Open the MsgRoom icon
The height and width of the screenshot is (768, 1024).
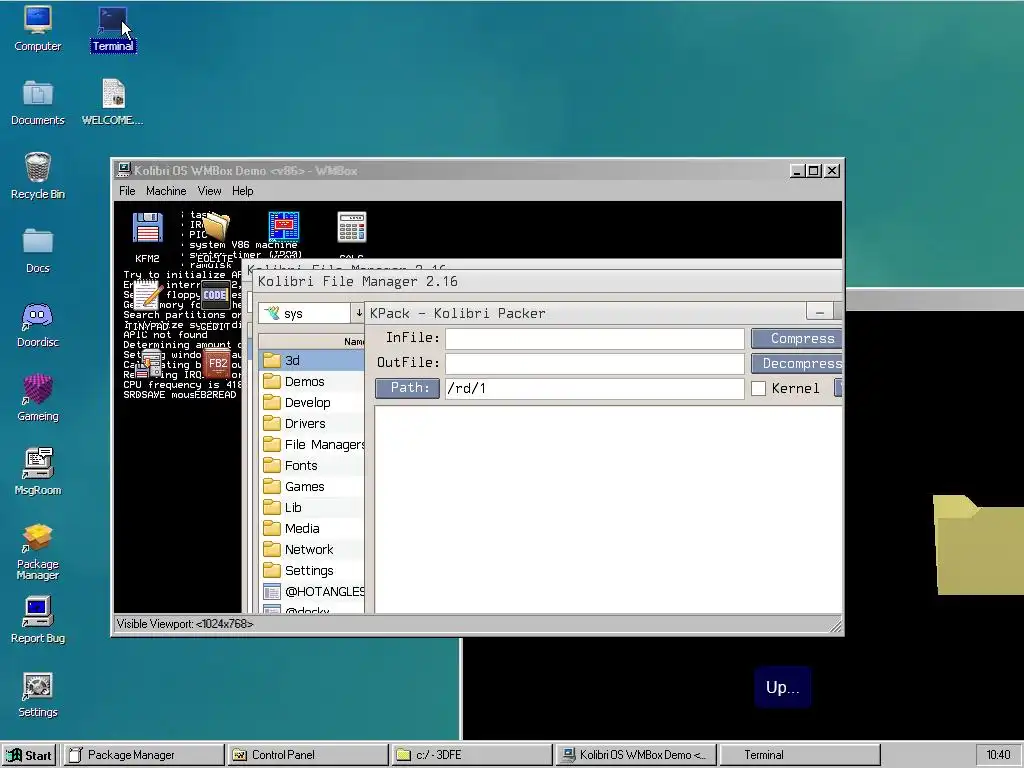pyautogui.click(x=38, y=472)
